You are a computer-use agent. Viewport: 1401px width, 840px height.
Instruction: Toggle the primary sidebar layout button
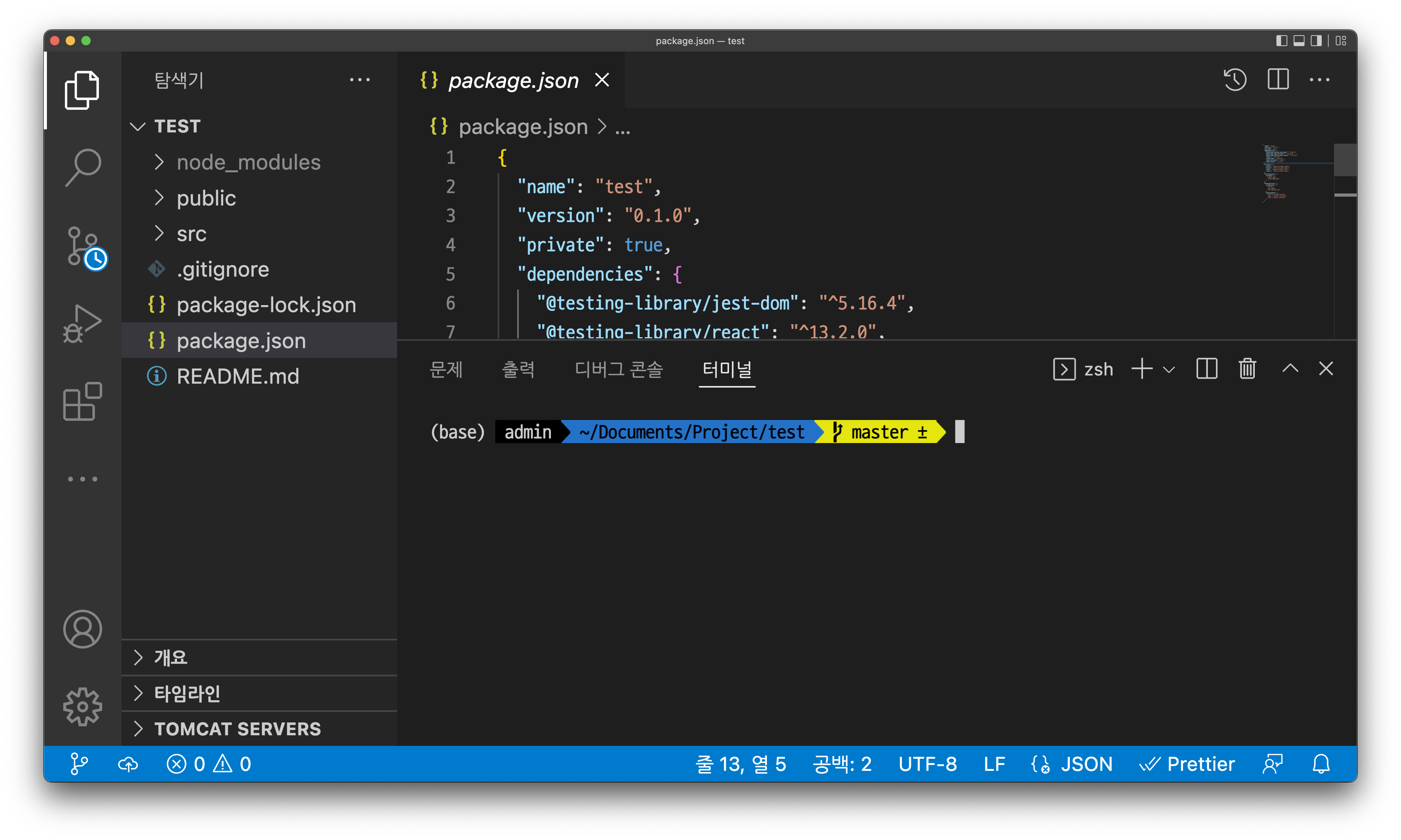click(x=1281, y=41)
